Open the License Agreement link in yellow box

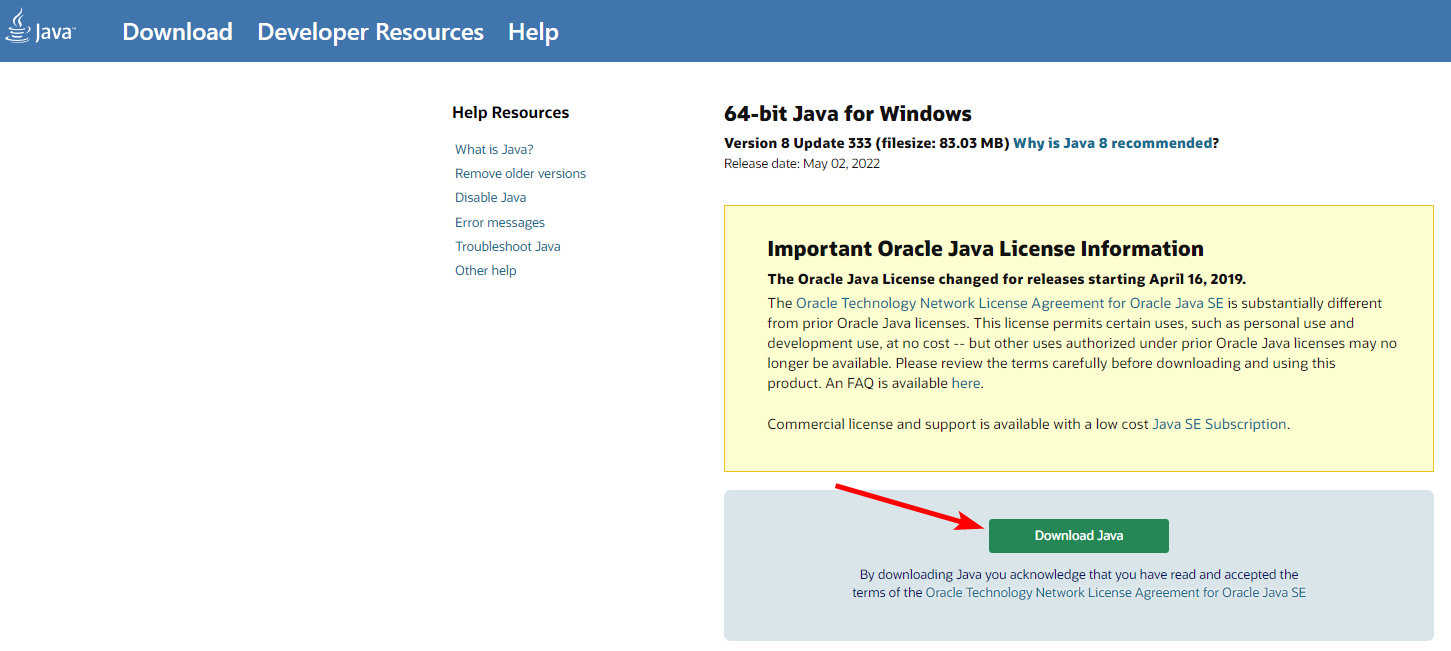(1010, 303)
